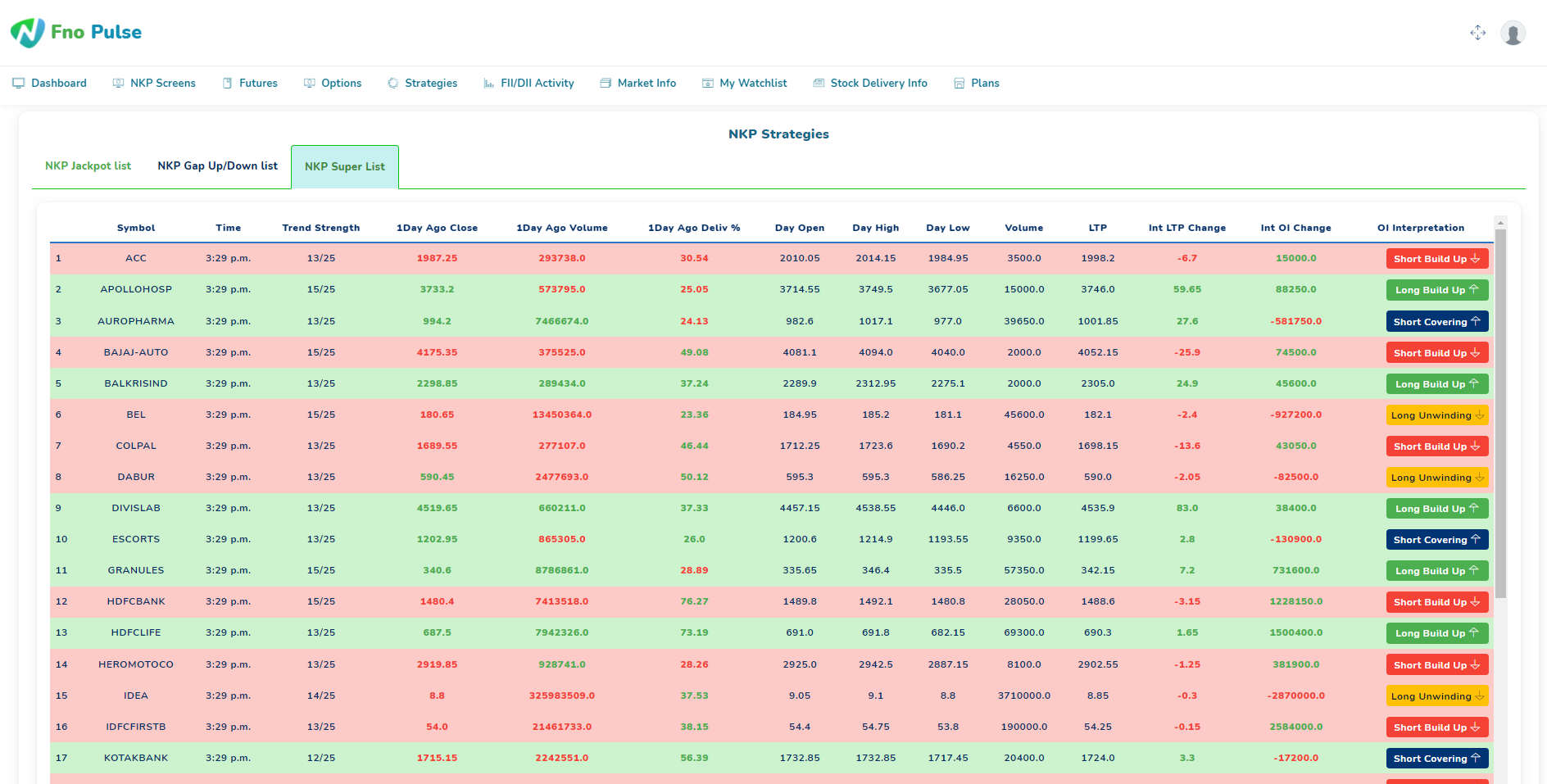Click the BALKRISIND symbol cell
Viewport: 1547px width, 784px height.
pos(136,383)
